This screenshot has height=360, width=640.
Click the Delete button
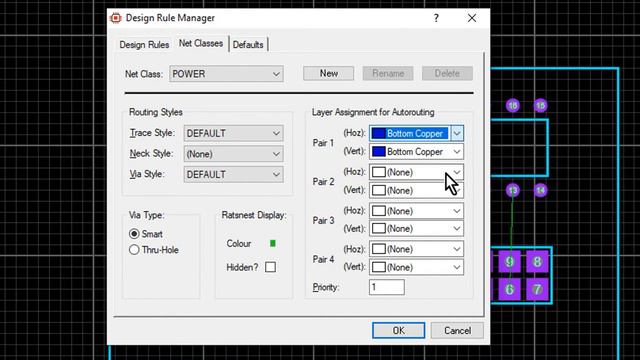point(447,73)
